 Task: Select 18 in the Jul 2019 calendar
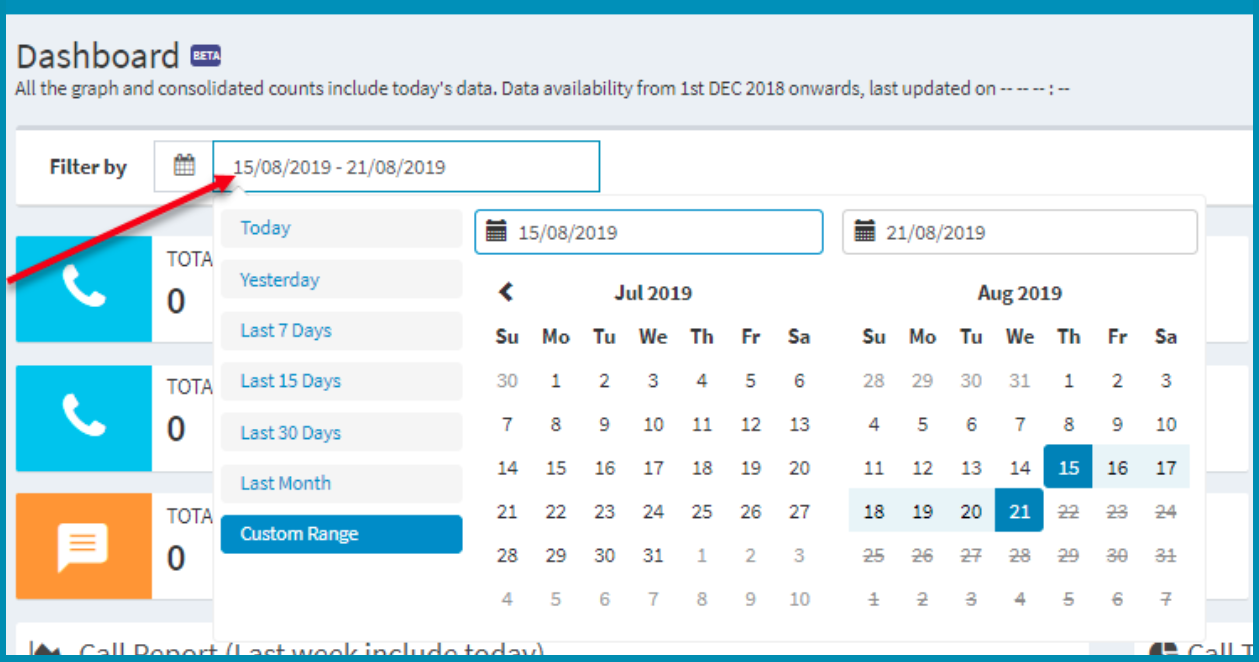(x=702, y=467)
